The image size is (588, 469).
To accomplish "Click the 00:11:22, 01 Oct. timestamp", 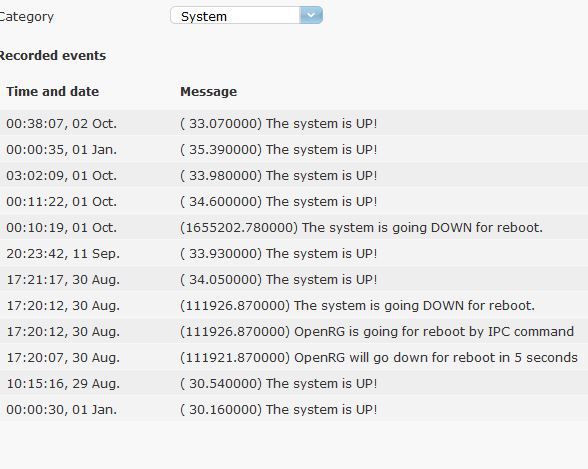I will (62, 202).
